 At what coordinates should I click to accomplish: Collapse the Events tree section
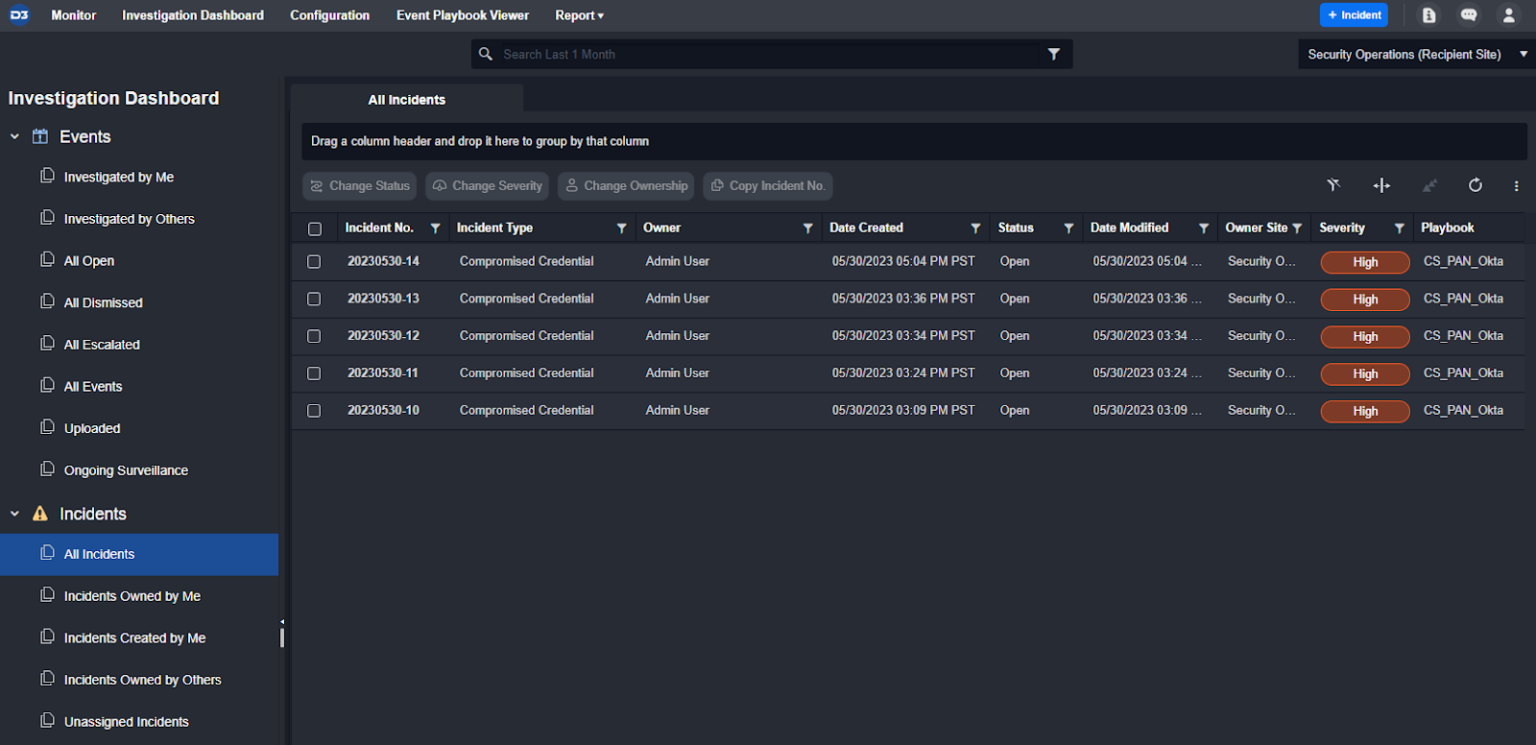pyautogui.click(x=15, y=137)
